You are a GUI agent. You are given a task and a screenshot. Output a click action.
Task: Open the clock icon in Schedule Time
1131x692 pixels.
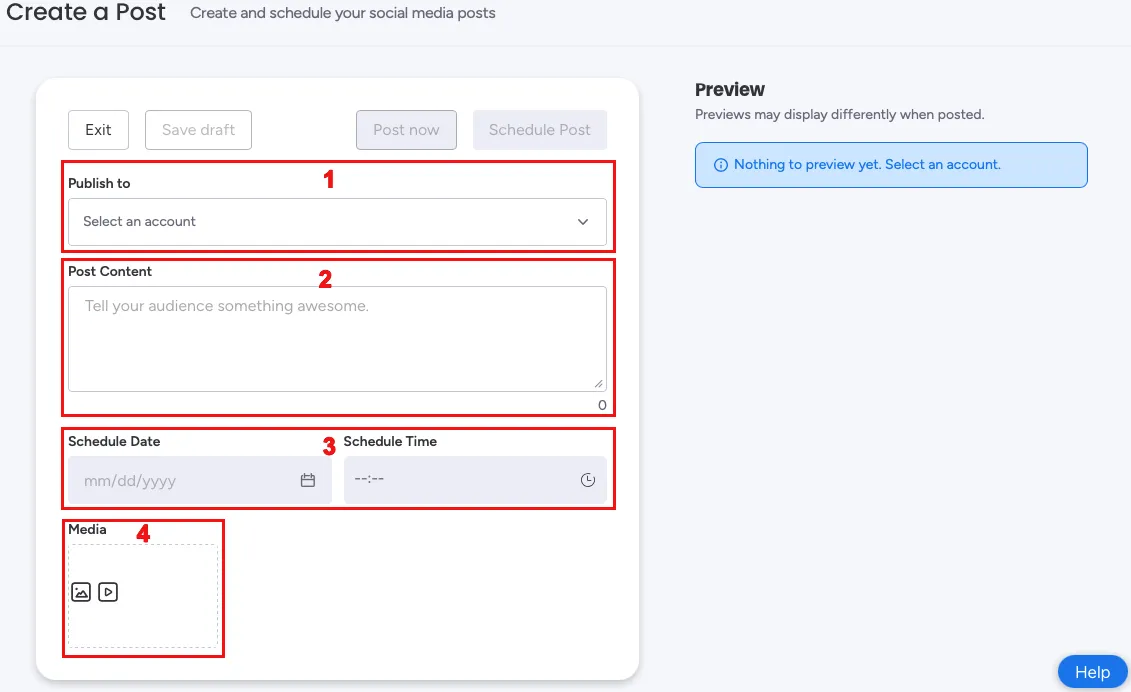point(588,480)
